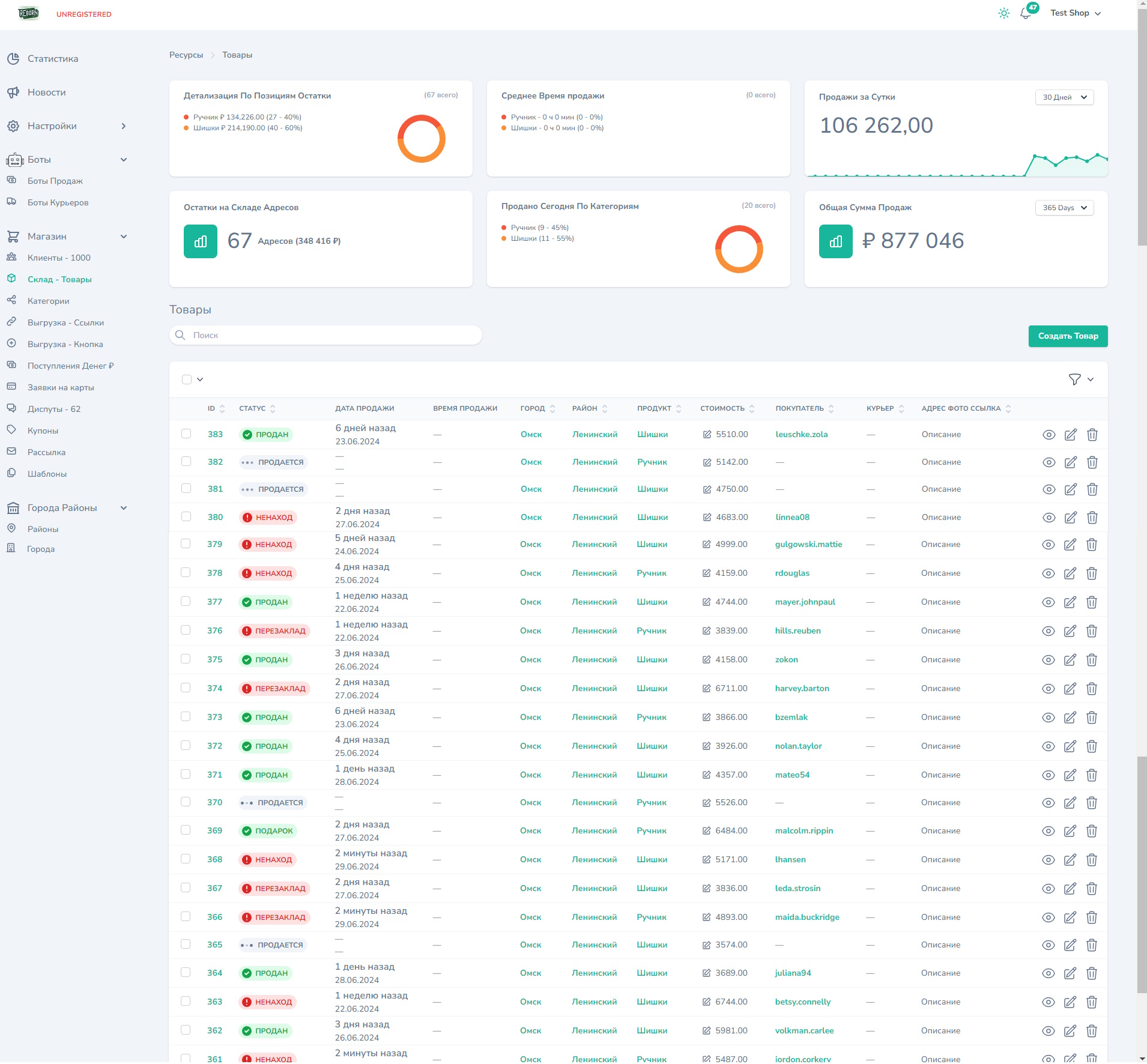Open Категории in the sidebar

click(x=48, y=301)
